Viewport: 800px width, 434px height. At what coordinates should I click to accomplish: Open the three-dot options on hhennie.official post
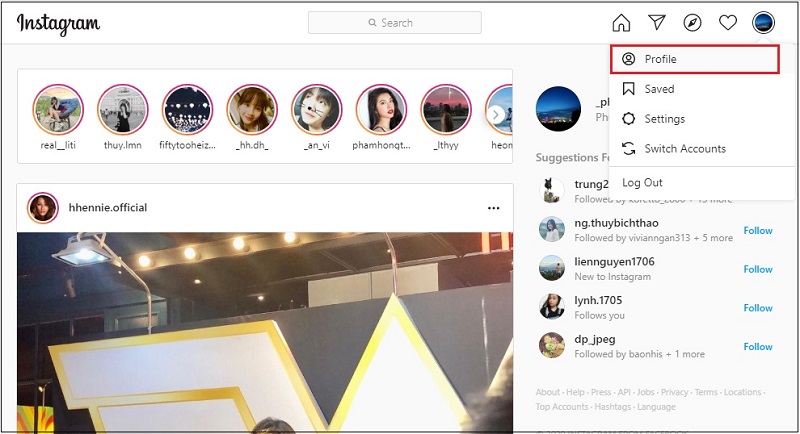click(x=493, y=208)
